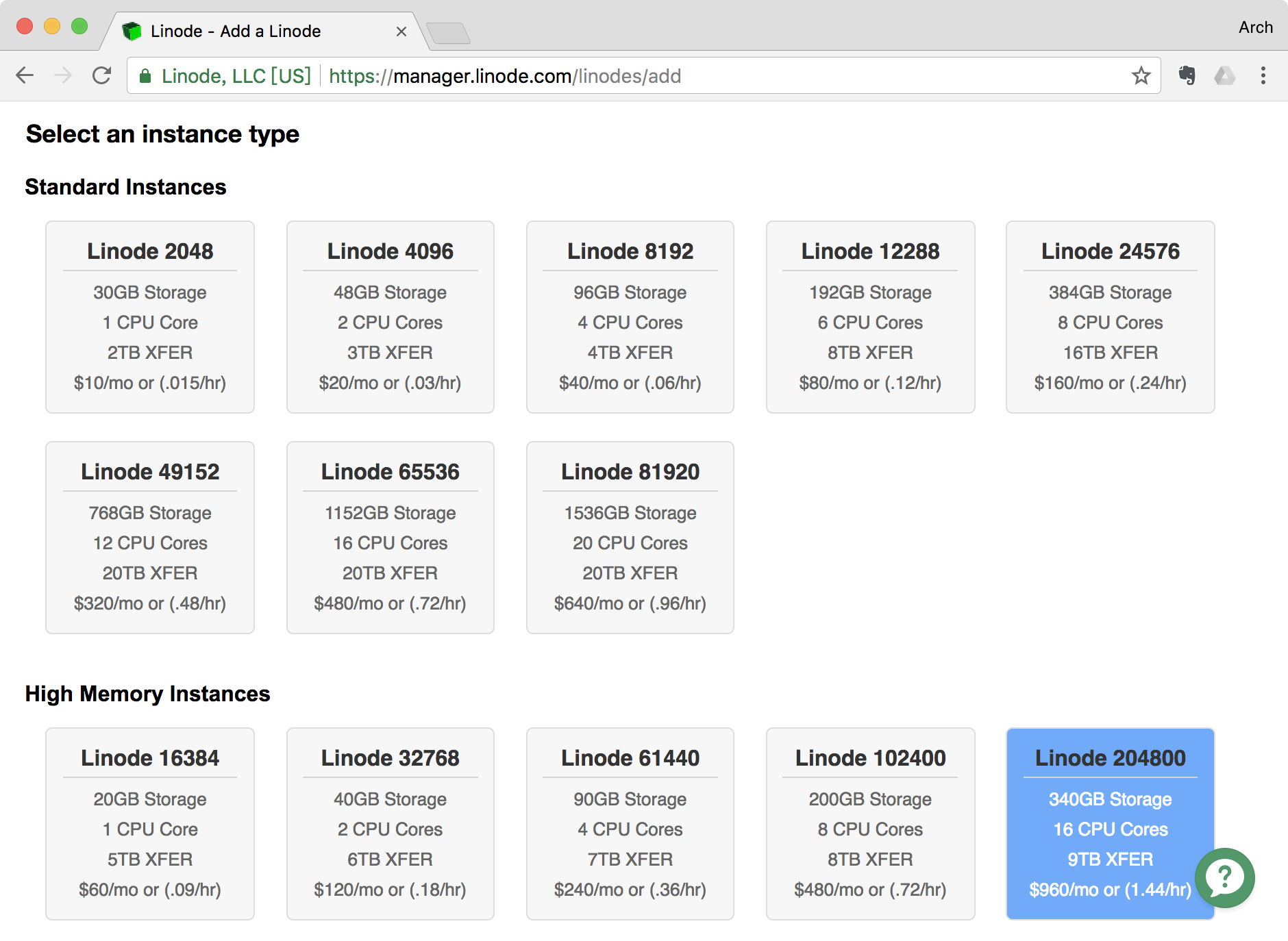This screenshot has width=1288, height=941.
Task: Choose the Linode 12288 instance card
Action: coord(871,317)
